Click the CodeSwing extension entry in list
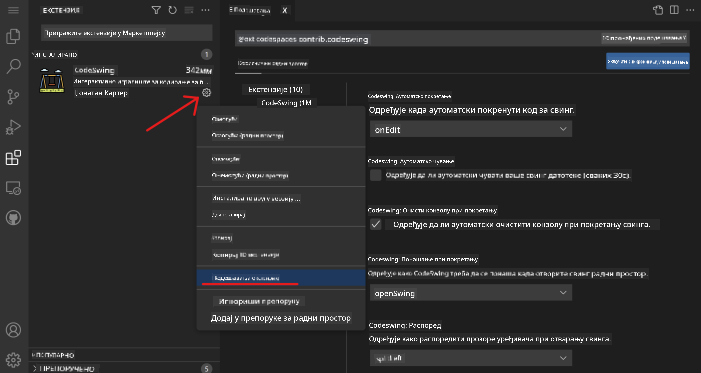This screenshot has width=701, height=373. pos(125,81)
